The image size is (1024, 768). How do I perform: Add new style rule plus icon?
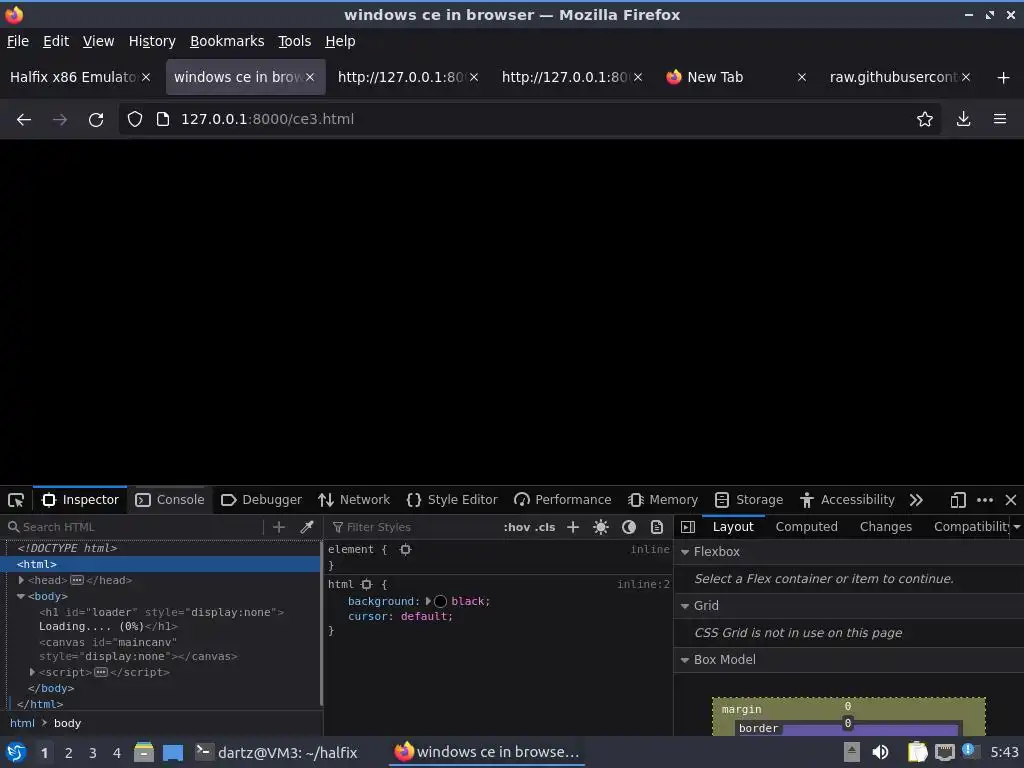573,527
